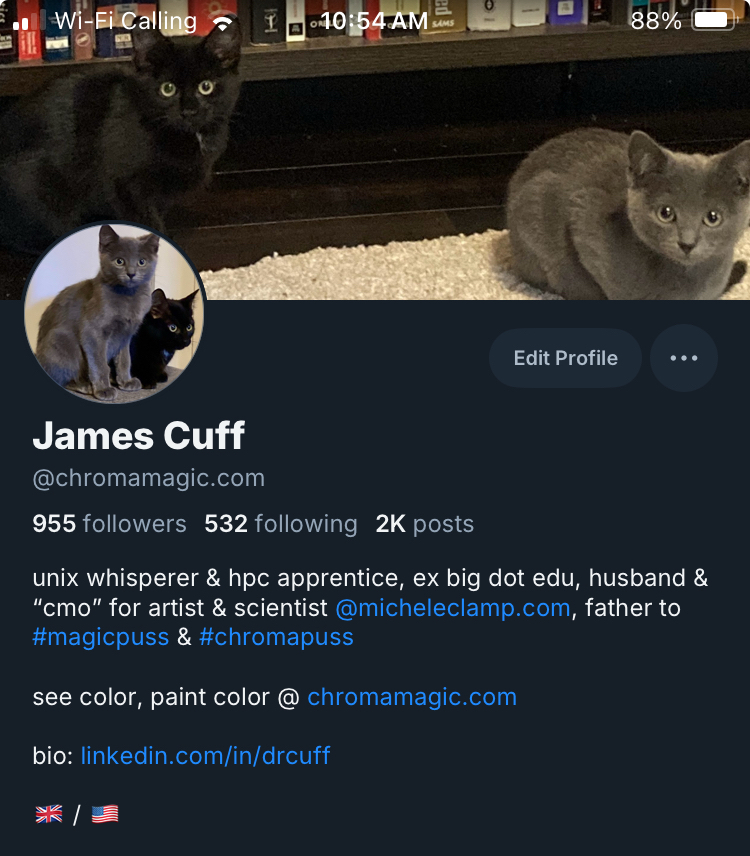Open the @micheleclamp.com mention link
This screenshot has width=750, height=856.
point(453,608)
